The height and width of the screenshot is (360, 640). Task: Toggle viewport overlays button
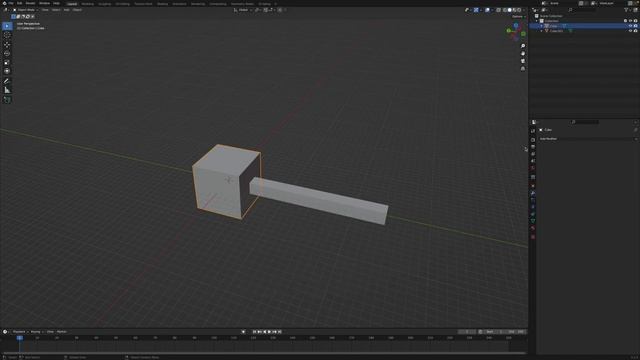(x=487, y=10)
